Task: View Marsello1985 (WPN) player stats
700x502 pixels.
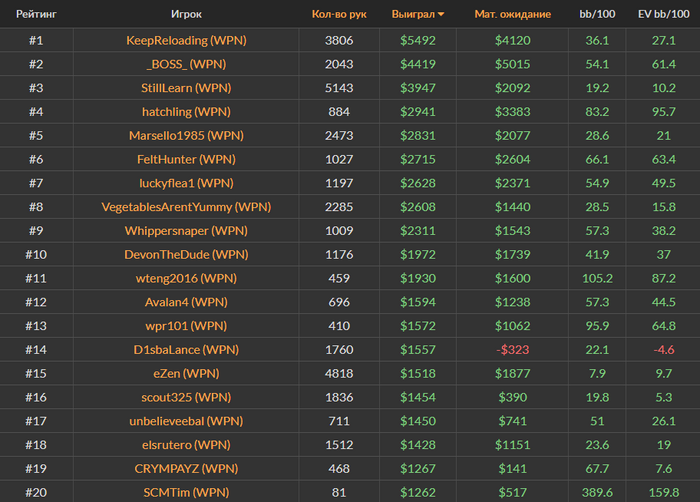Action: (186, 135)
